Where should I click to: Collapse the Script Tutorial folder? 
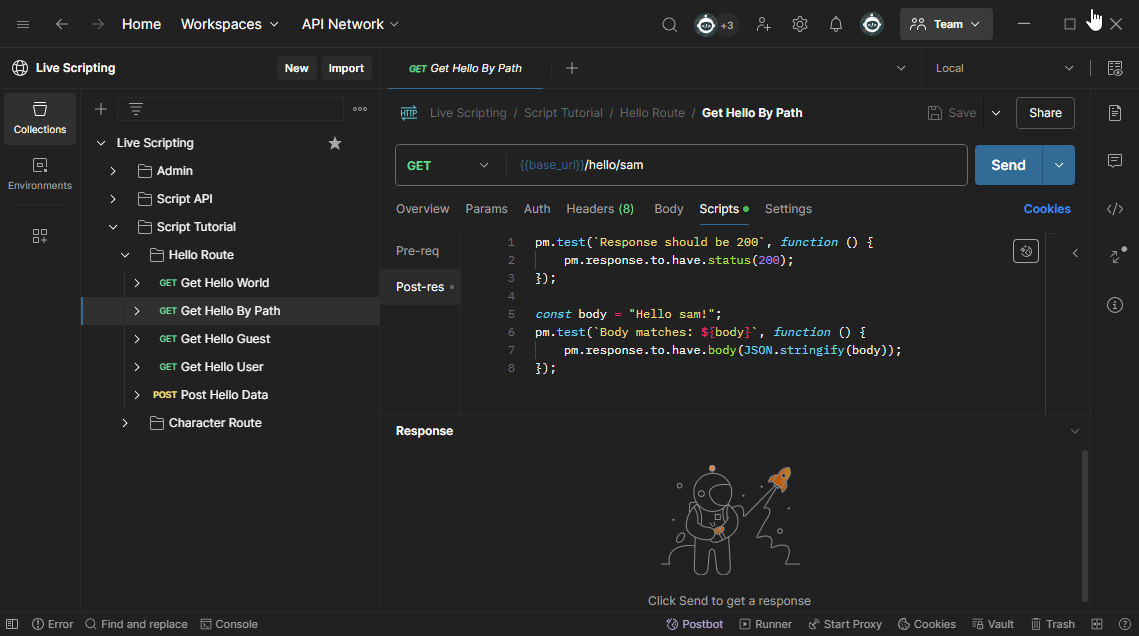click(x=113, y=227)
